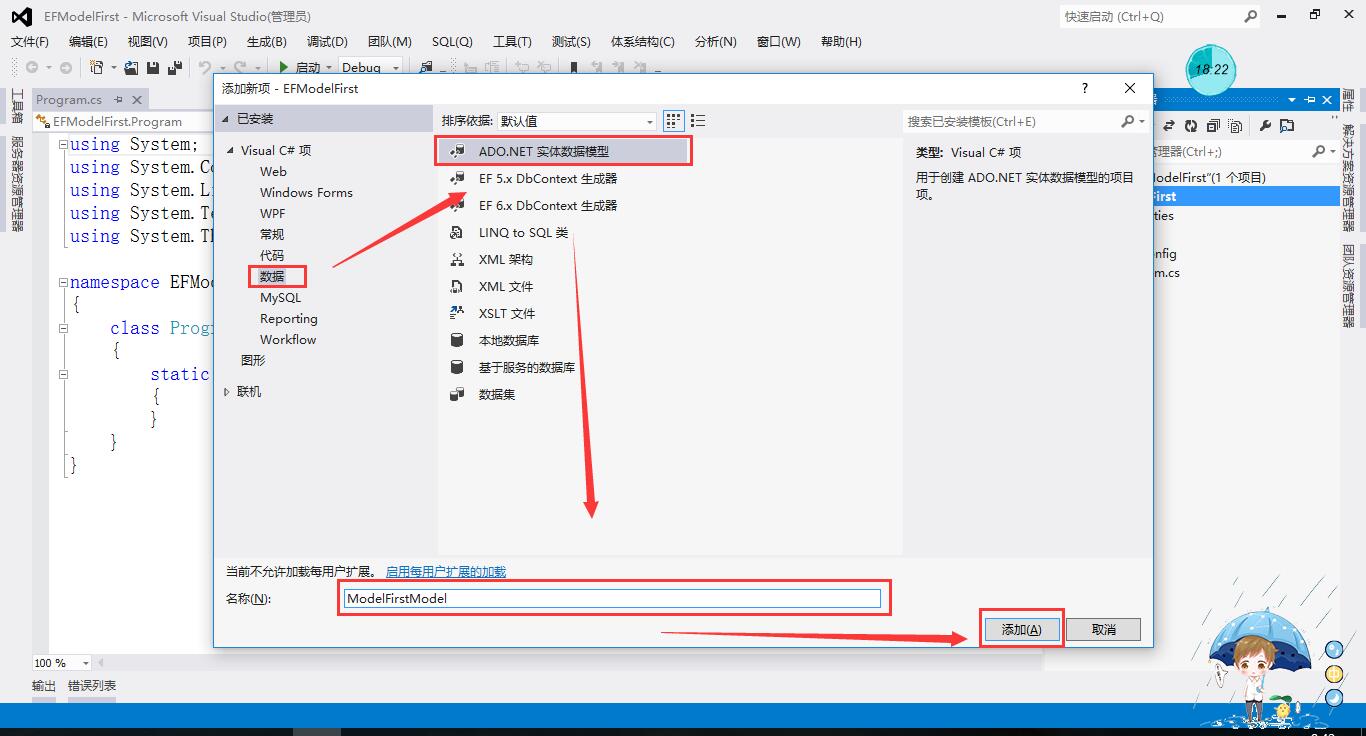Collapse the 已安装 section
1366x736 pixels.
(225, 119)
